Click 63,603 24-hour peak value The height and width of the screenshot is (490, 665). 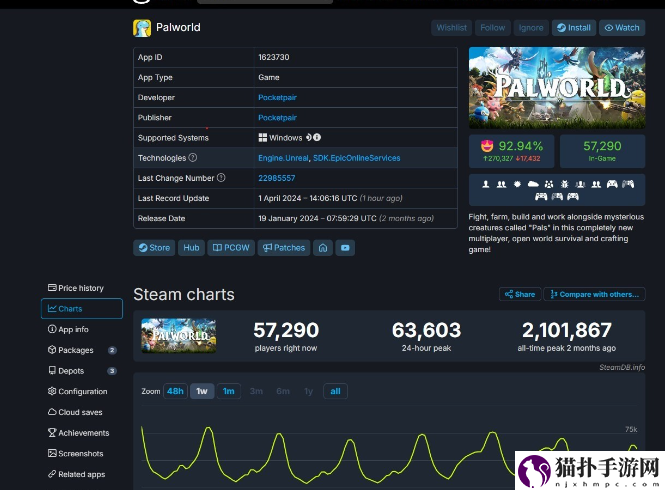click(x=426, y=330)
